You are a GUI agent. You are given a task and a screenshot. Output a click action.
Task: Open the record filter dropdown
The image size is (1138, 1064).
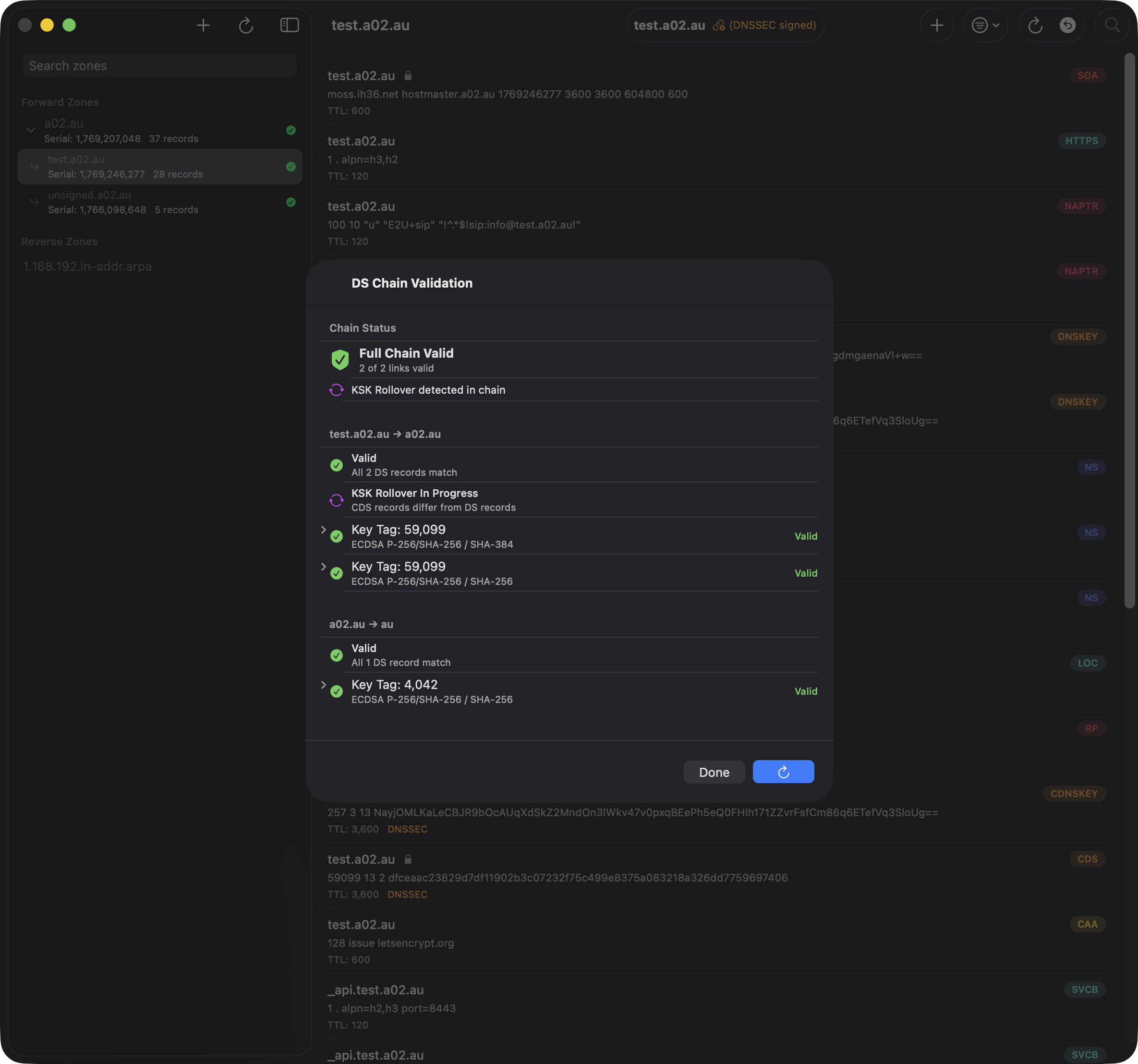tap(985, 25)
